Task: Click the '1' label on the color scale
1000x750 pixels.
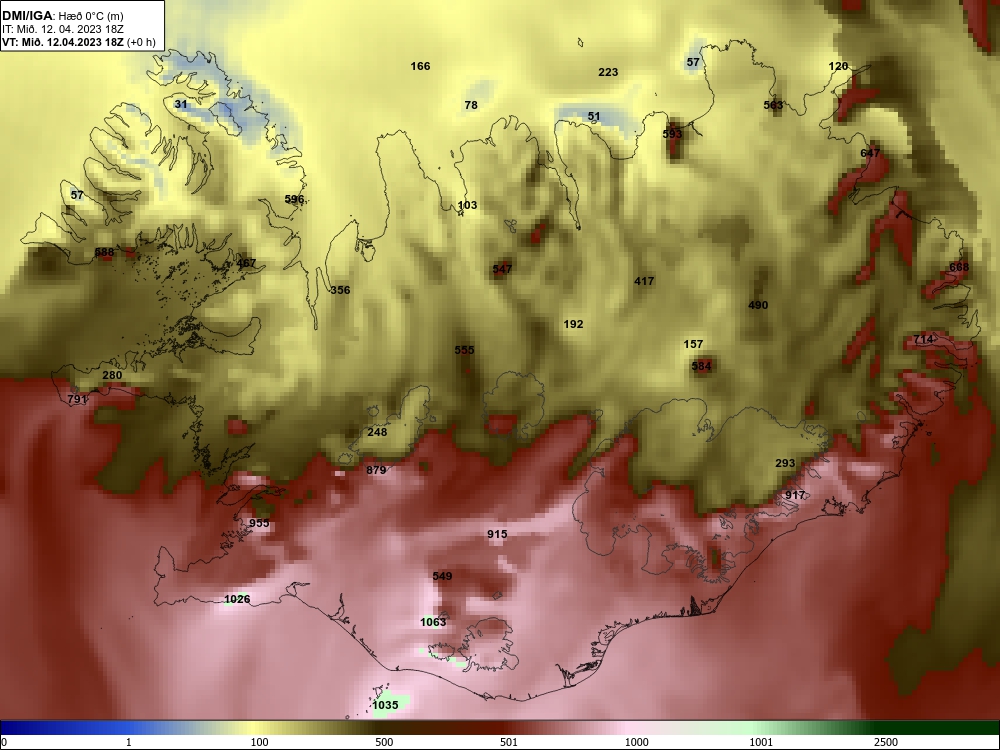Action: click(129, 742)
